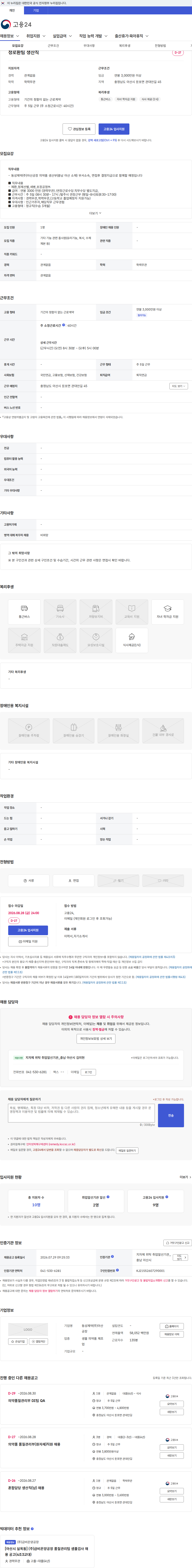Click the 장애인용 주차장 facility icon
This screenshot has width=192, height=1568.
[29, 730]
